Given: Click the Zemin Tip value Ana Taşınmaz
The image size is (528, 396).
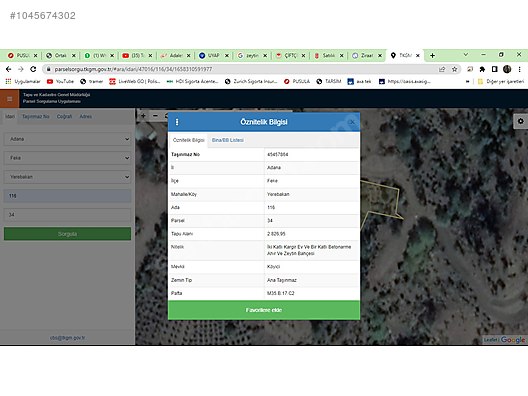Looking at the screenshot, I should point(282,280).
